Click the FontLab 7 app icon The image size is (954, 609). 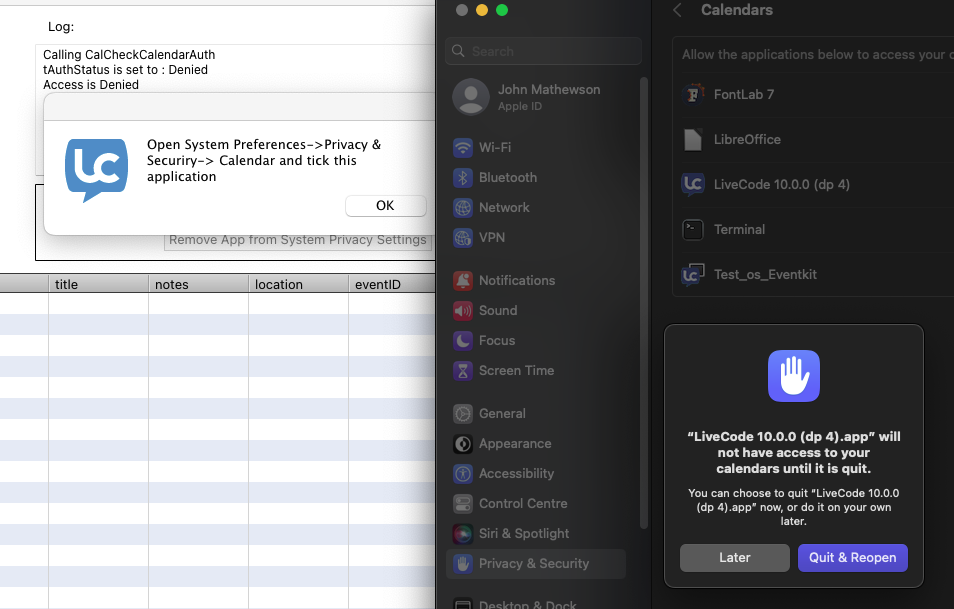point(693,95)
